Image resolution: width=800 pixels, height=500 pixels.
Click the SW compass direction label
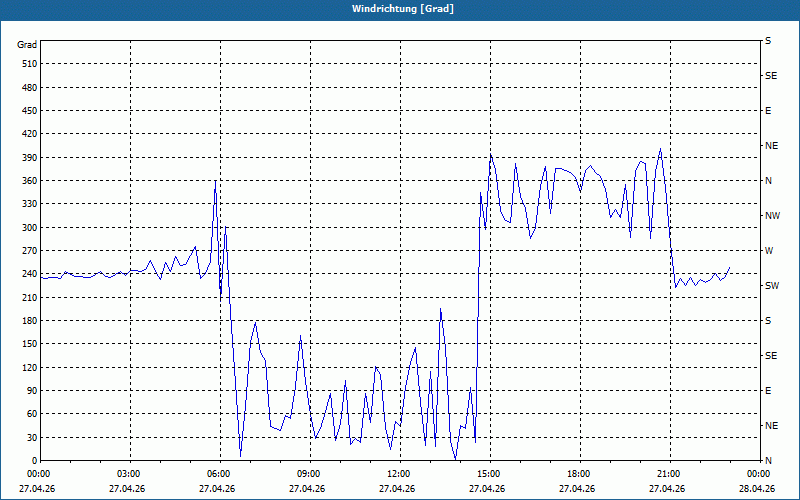pyautogui.click(x=771, y=286)
